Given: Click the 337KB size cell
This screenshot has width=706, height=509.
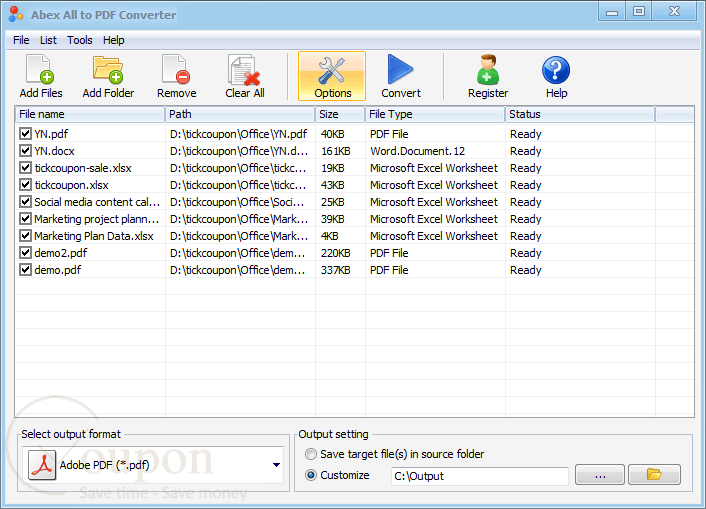Looking at the screenshot, I should 335,270.
